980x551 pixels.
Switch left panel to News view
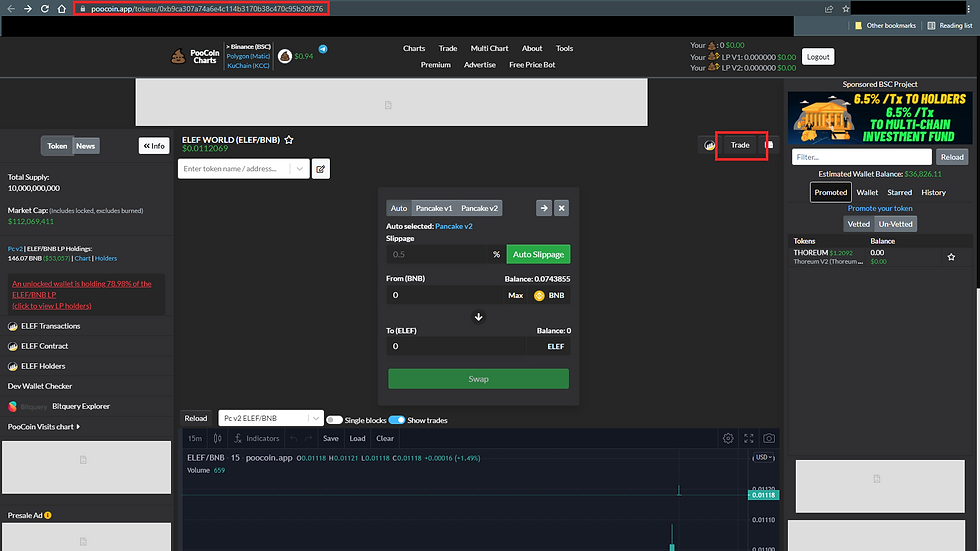[86, 146]
